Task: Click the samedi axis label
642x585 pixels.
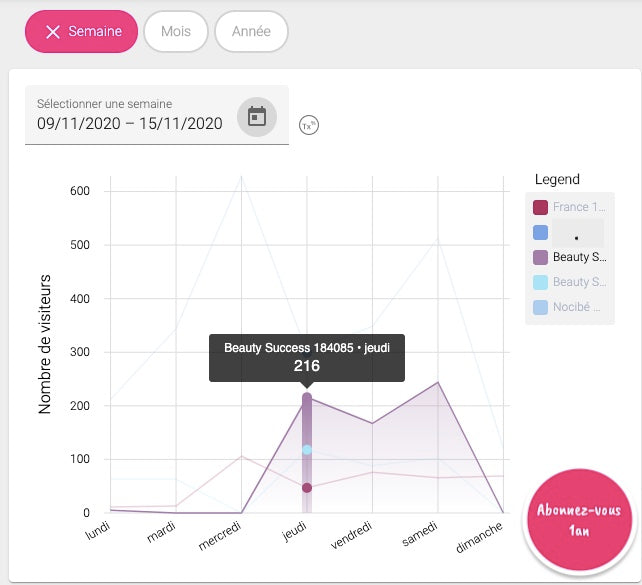Action: tap(420, 533)
